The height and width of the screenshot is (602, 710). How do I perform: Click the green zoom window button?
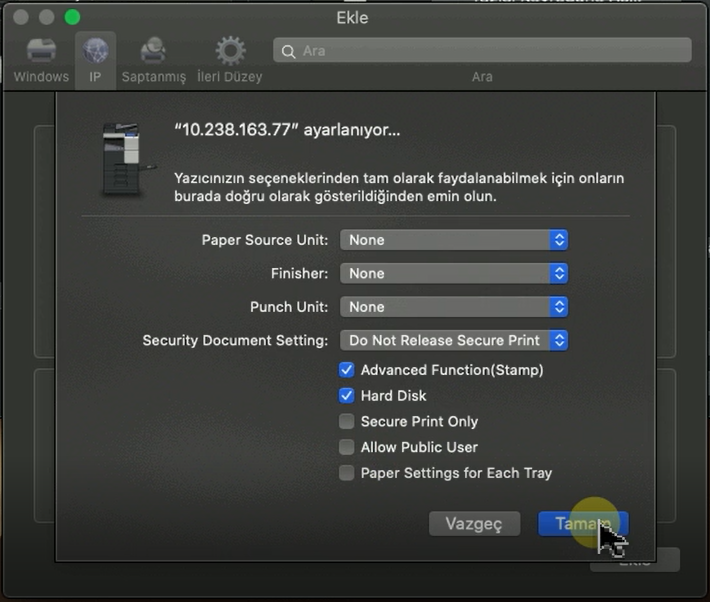(x=72, y=17)
